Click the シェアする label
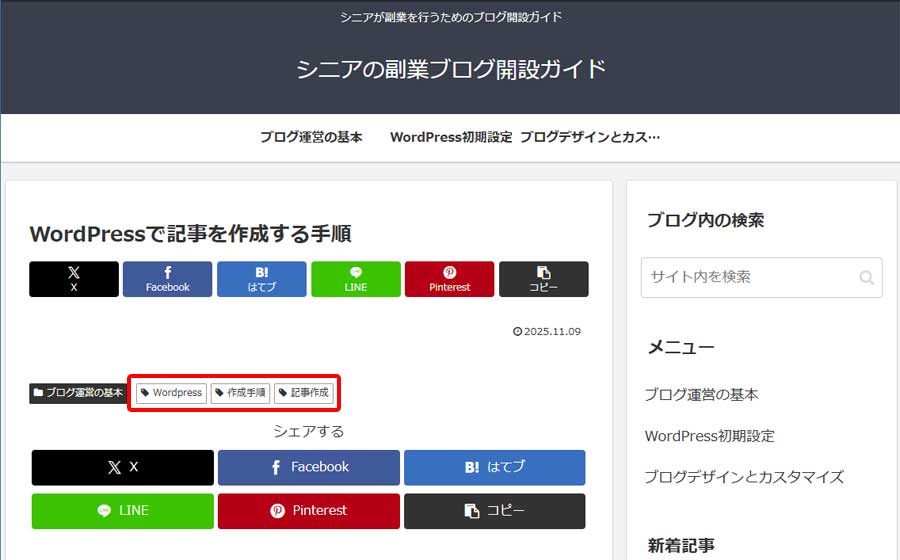This screenshot has width=900, height=560. click(x=309, y=431)
